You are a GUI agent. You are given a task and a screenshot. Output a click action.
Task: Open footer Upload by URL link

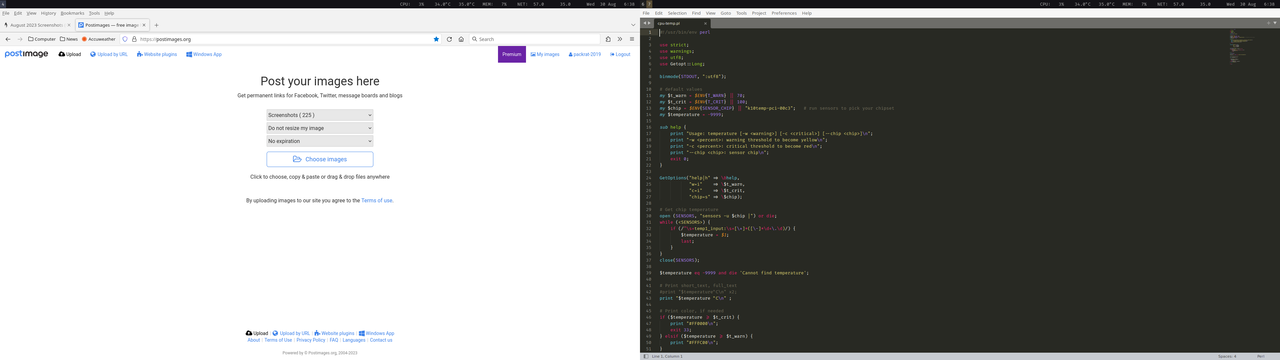(291, 333)
